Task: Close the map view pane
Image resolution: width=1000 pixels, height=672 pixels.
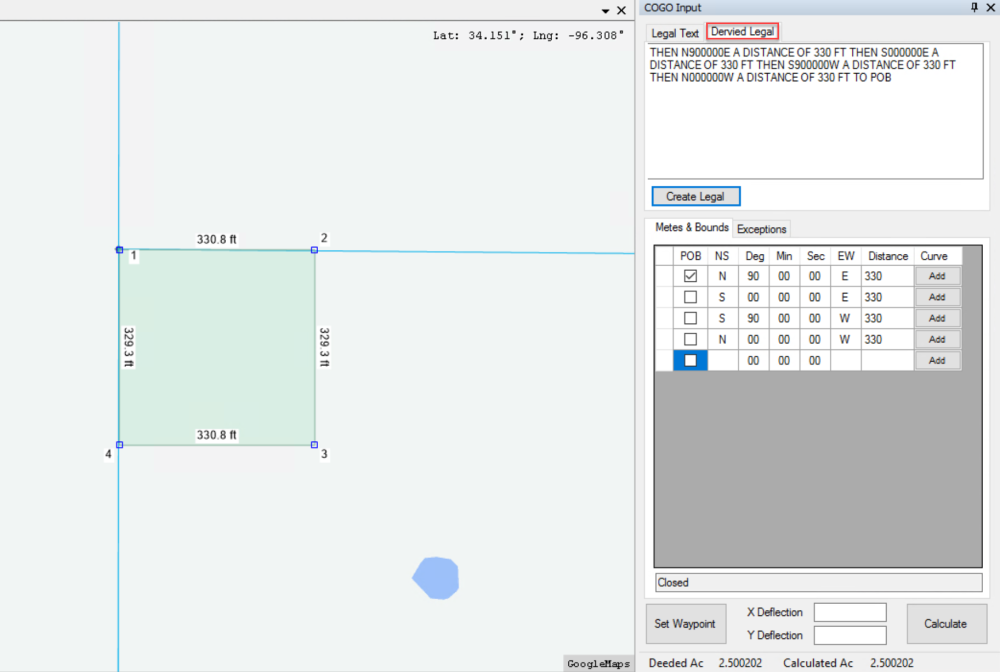Action: pos(621,10)
